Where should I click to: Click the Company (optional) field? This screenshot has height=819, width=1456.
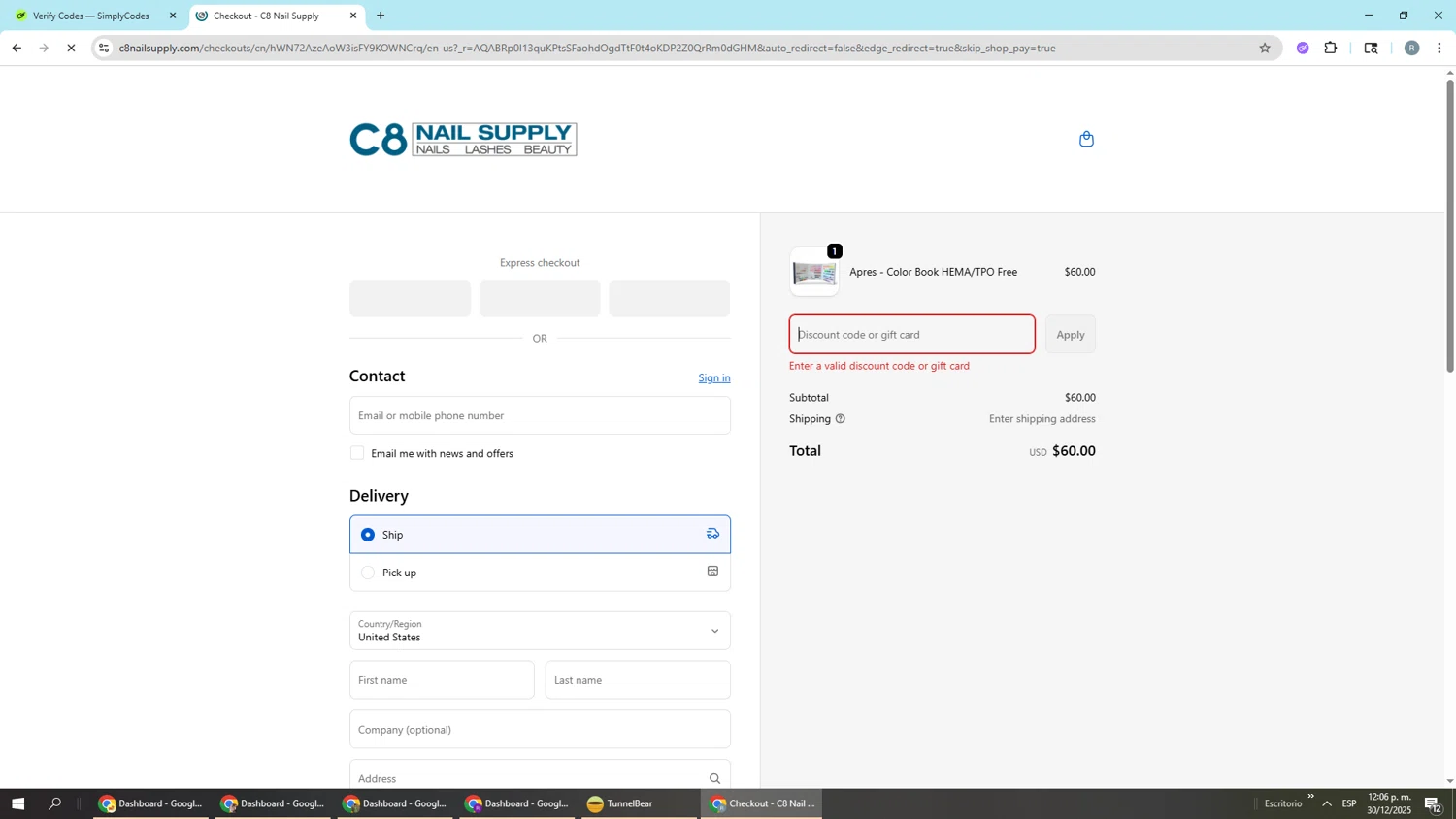tap(540, 730)
